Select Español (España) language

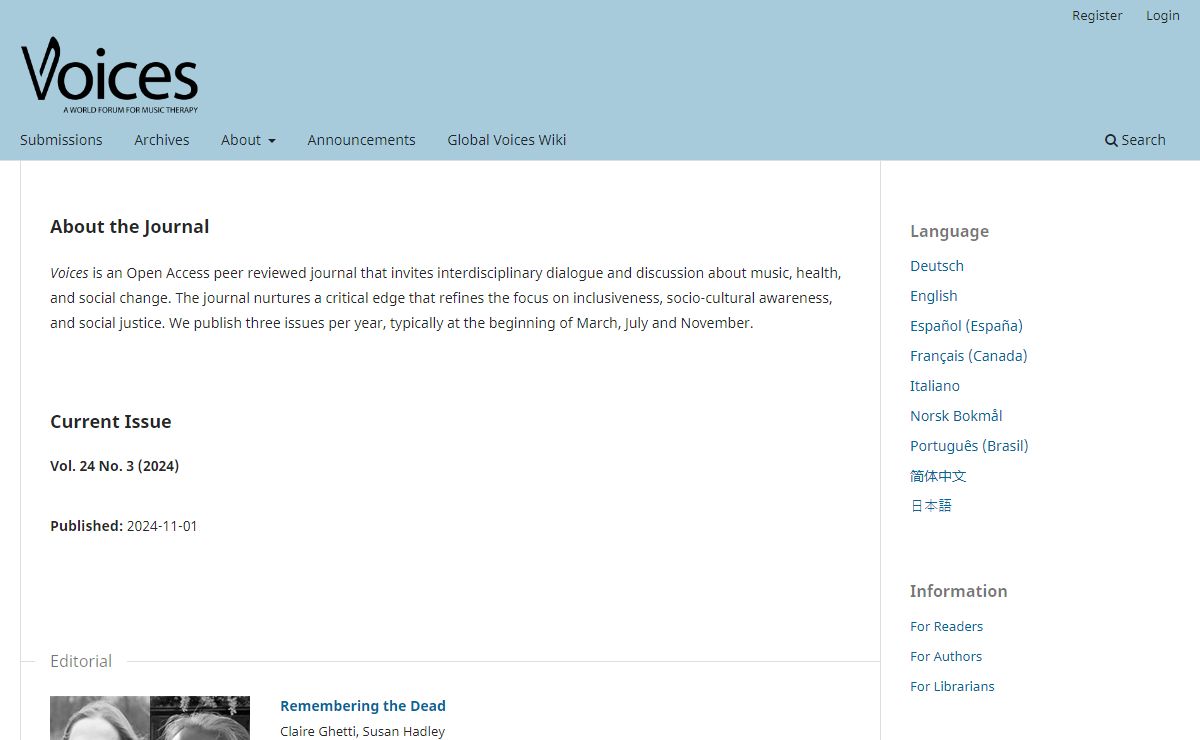tap(966, 326)
